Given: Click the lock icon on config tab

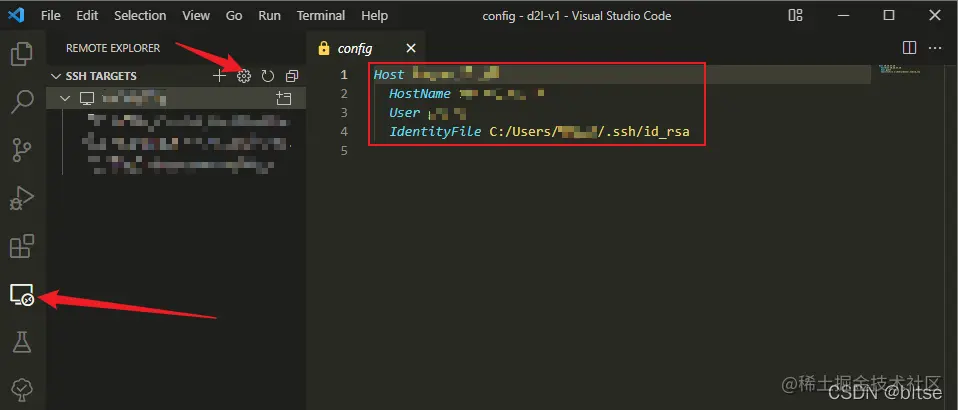Looking at the screenshot, I should 324,48.
